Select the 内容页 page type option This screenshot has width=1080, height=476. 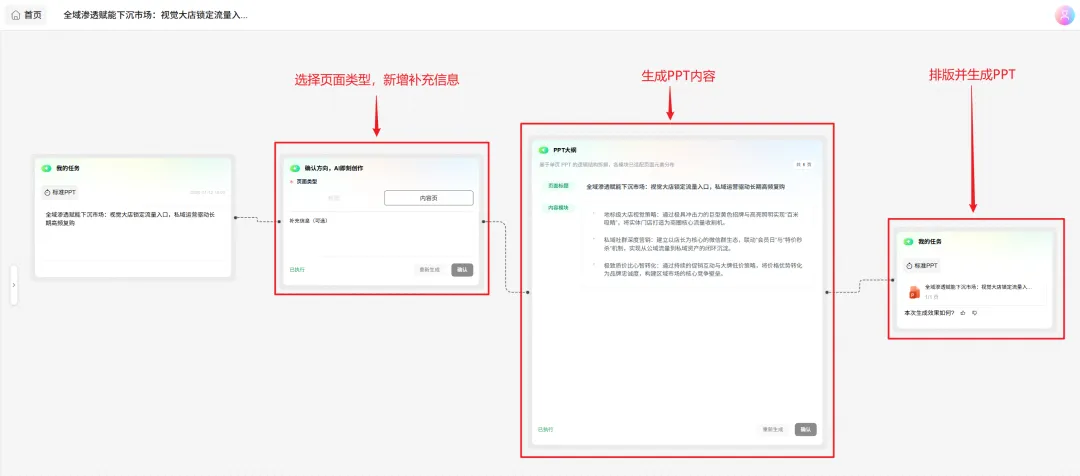click(428, 198)
